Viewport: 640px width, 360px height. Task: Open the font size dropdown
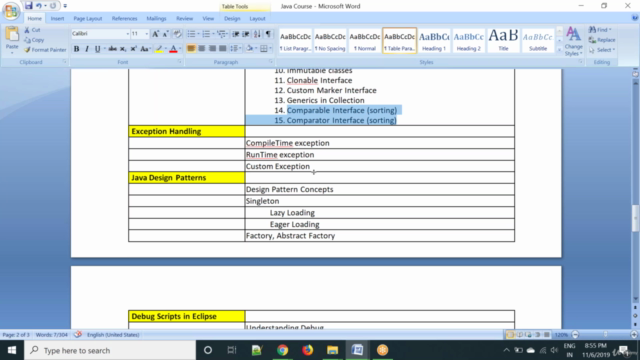(147, 34)
